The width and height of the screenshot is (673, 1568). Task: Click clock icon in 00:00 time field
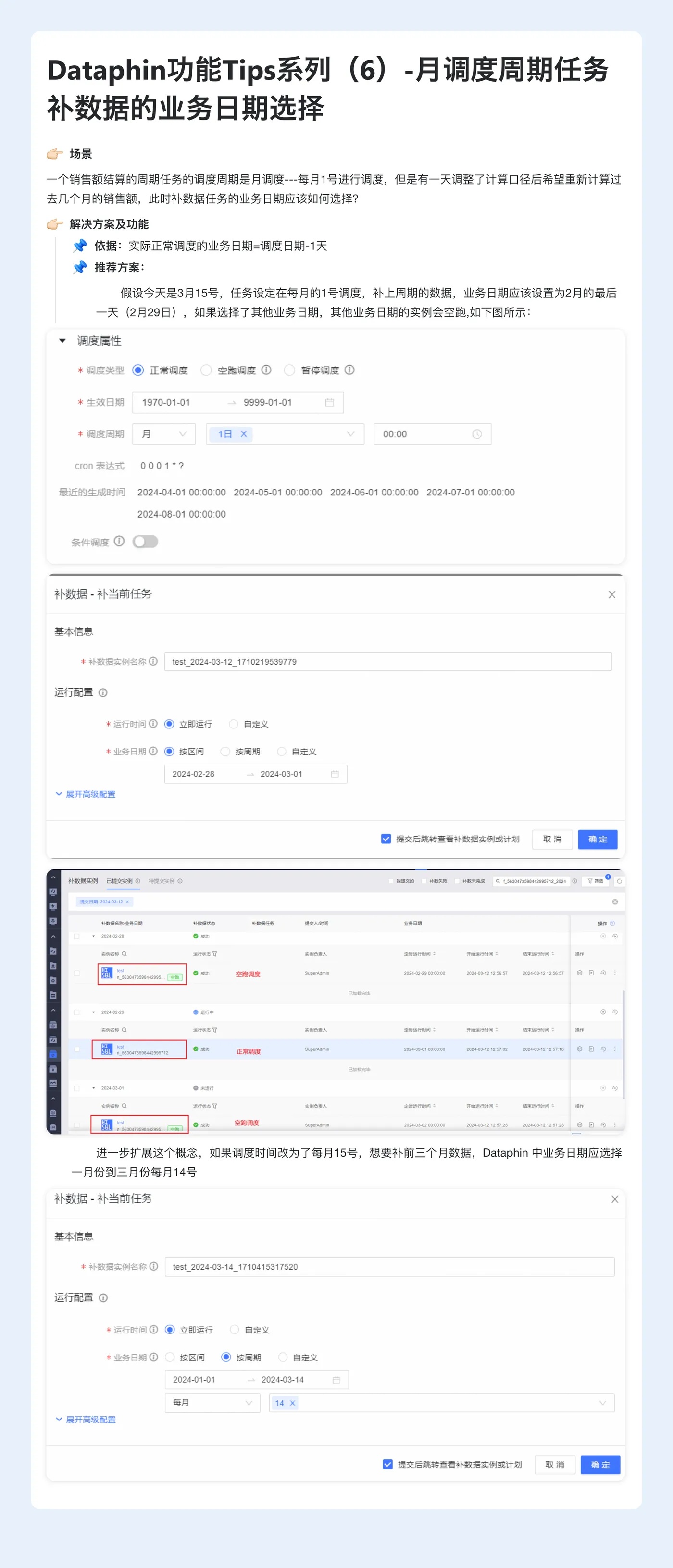[x=477, y=434]
